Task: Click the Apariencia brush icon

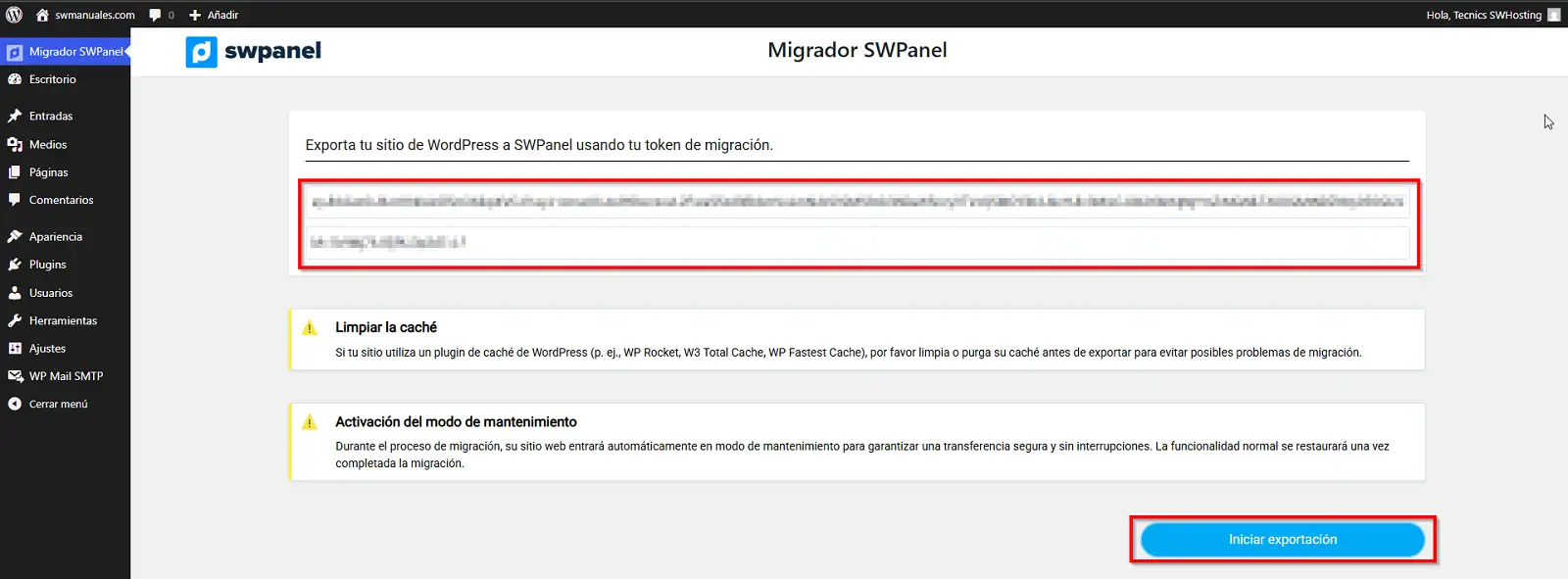Action: tap(15, 236)
